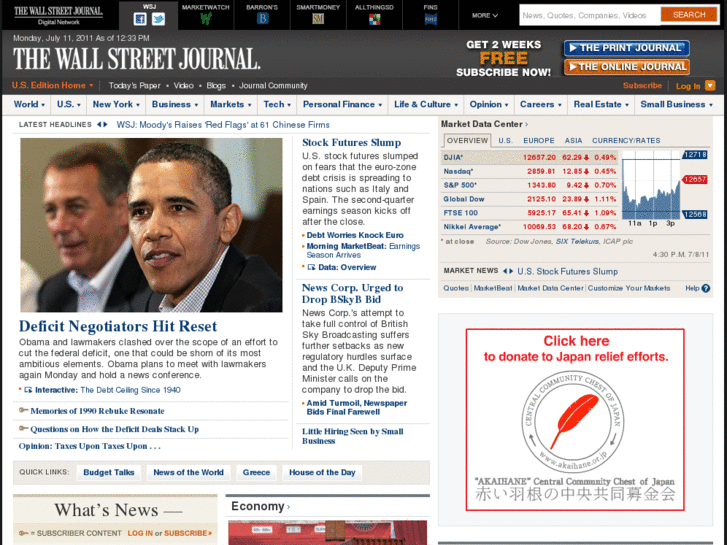727x545 pixels.
Task: Open the Journal Community link
Action: 273,85
